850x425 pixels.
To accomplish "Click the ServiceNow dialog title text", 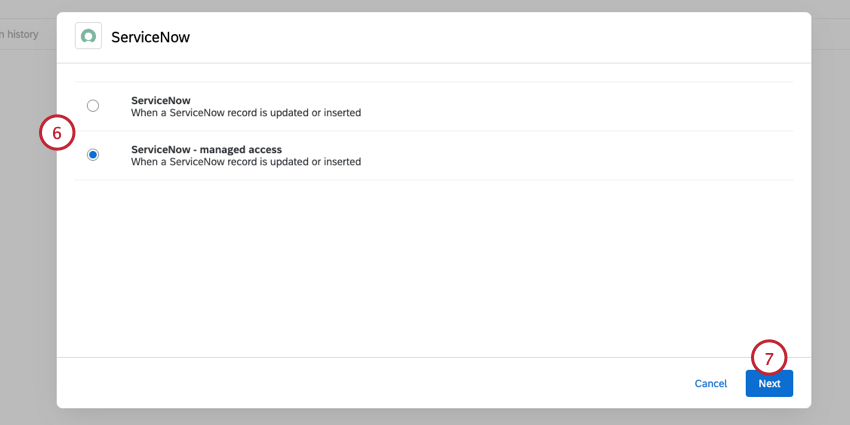I will (150, 37).
